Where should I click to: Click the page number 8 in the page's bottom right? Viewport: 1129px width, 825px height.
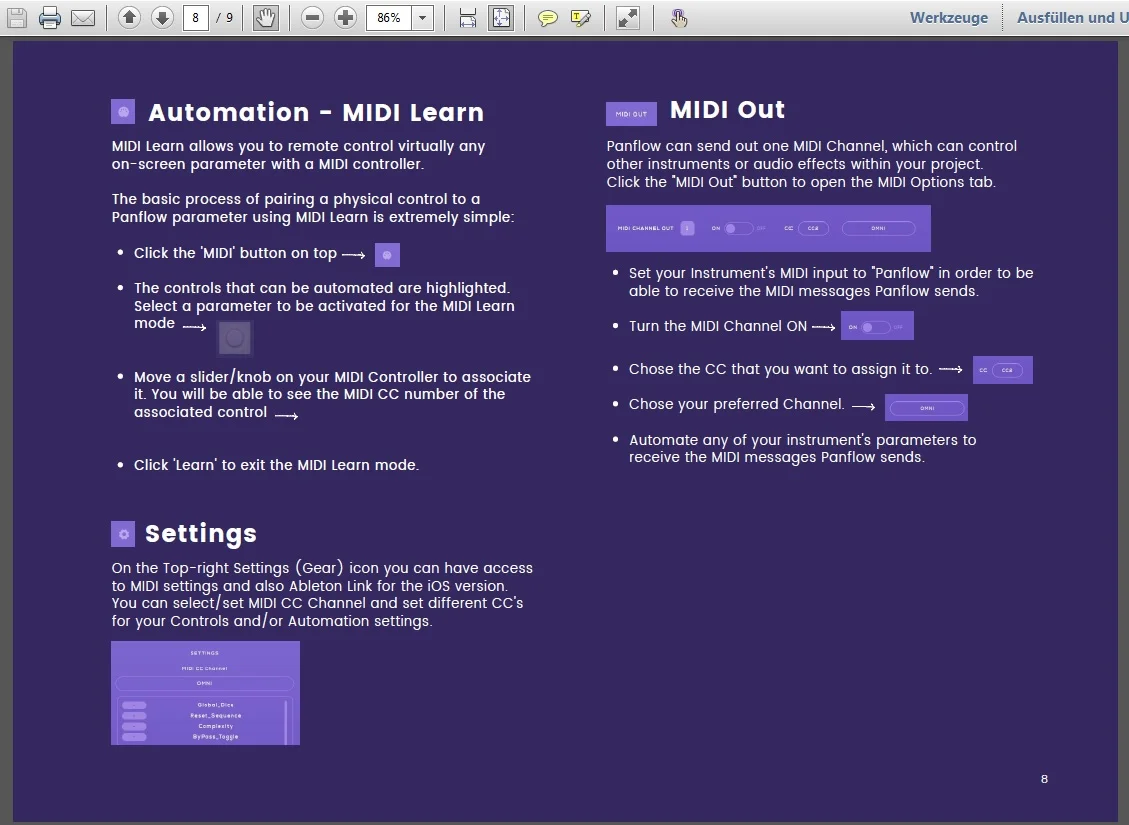[x=1044, y=779]
